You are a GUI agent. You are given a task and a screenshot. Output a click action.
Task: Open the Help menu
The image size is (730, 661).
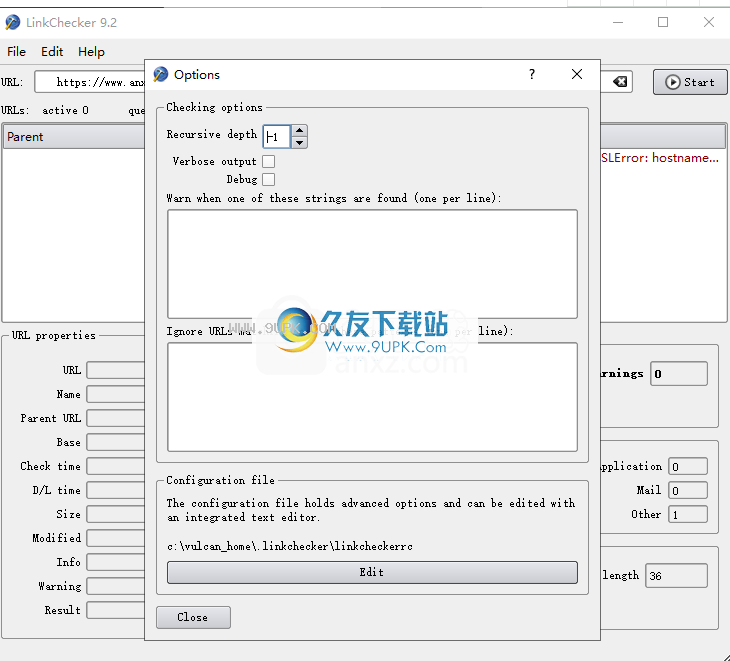pos(91,52)
